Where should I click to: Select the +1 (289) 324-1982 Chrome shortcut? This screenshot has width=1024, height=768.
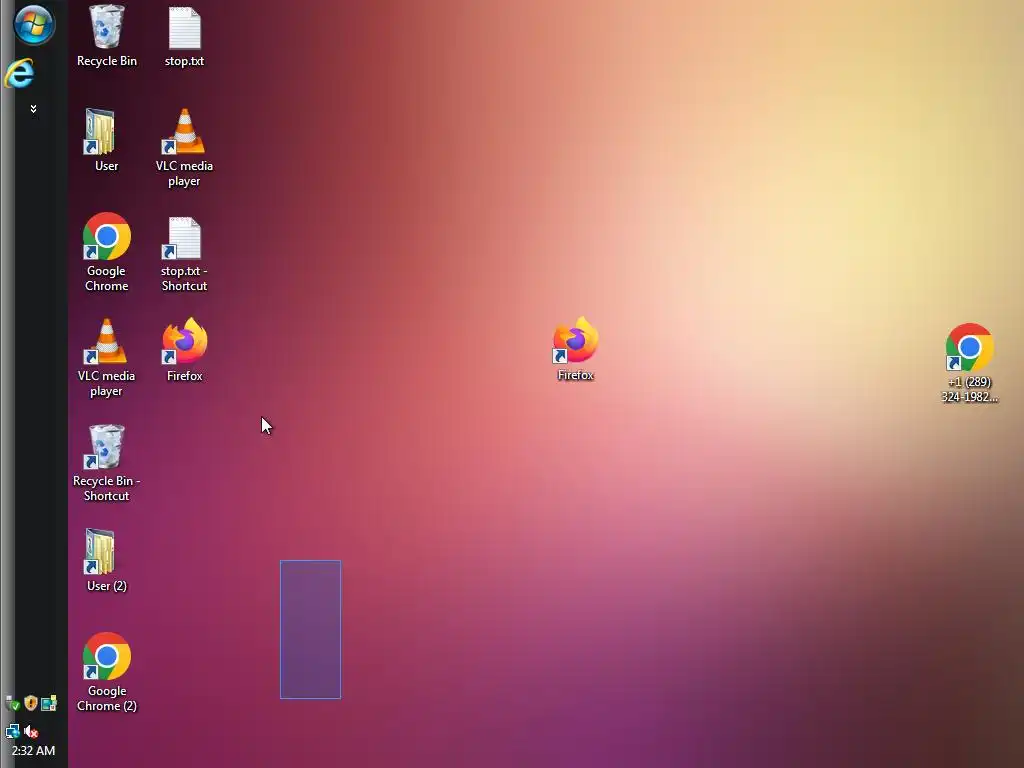tap(969, 364)
